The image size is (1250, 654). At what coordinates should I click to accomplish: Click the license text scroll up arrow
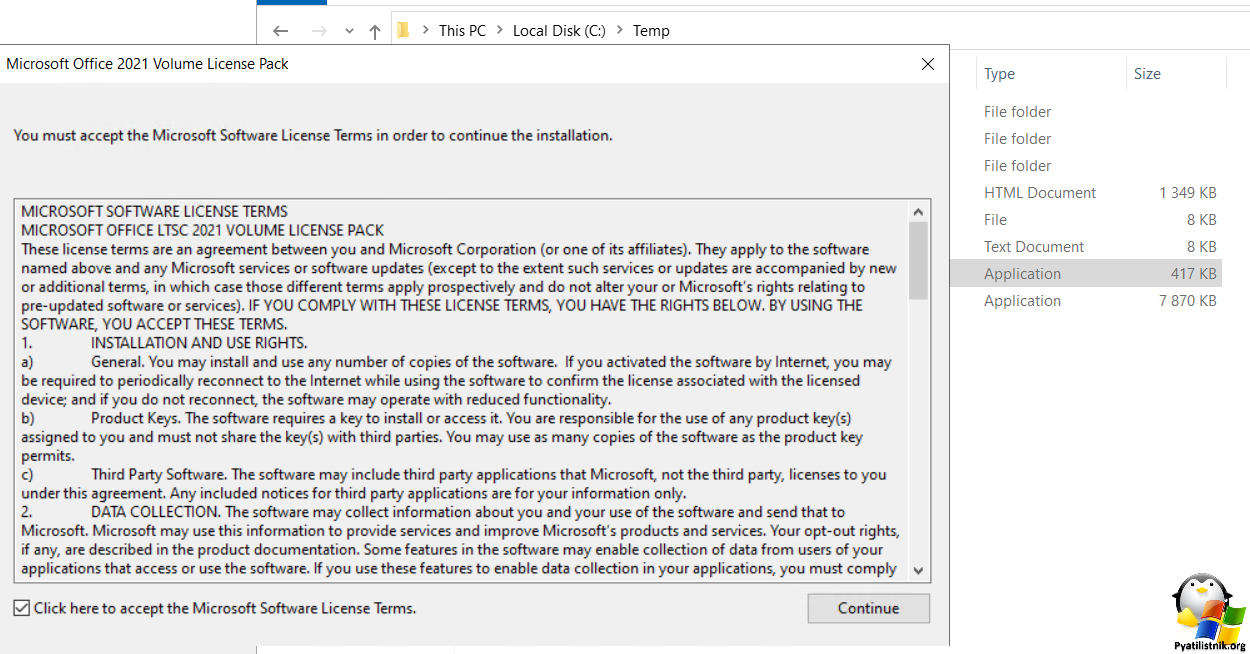click(918, 211)
